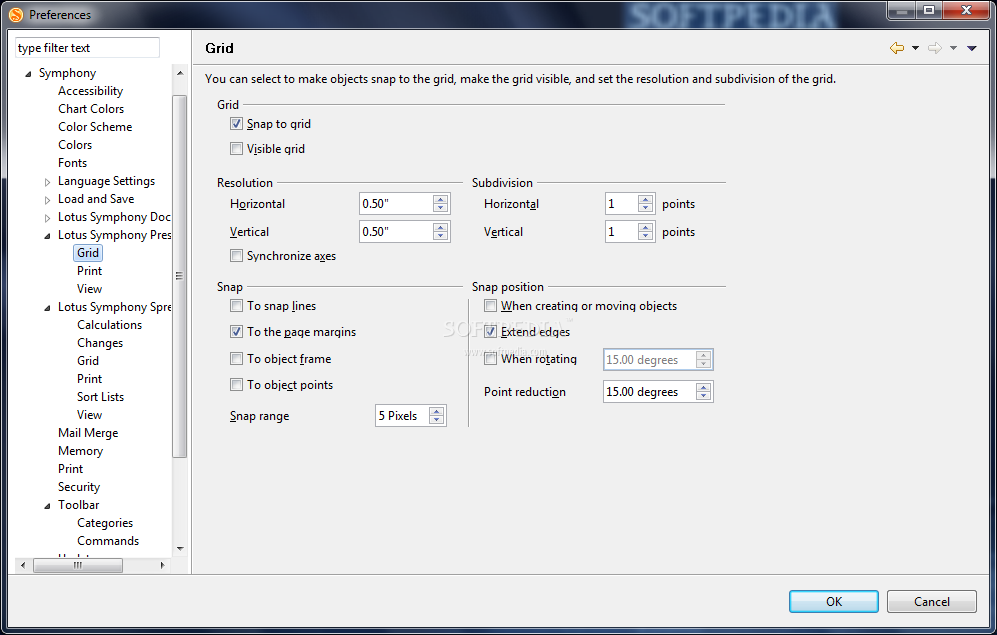The width and height of the screenshot is (997, 635).
Task: Open the Security preference page
Action: click(79, 487)
